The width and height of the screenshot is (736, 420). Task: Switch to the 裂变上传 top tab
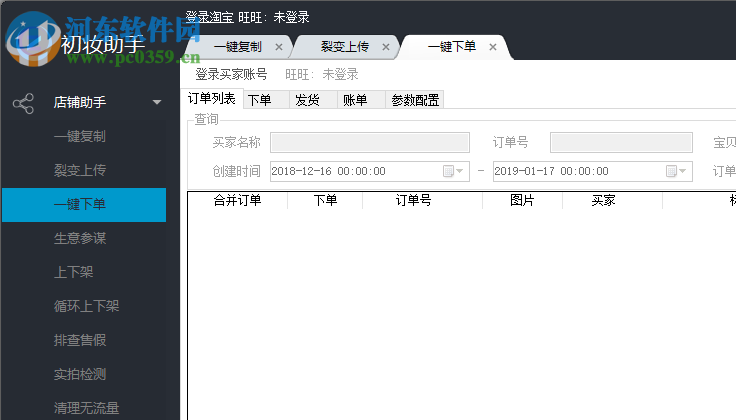(x=345, y=47)
